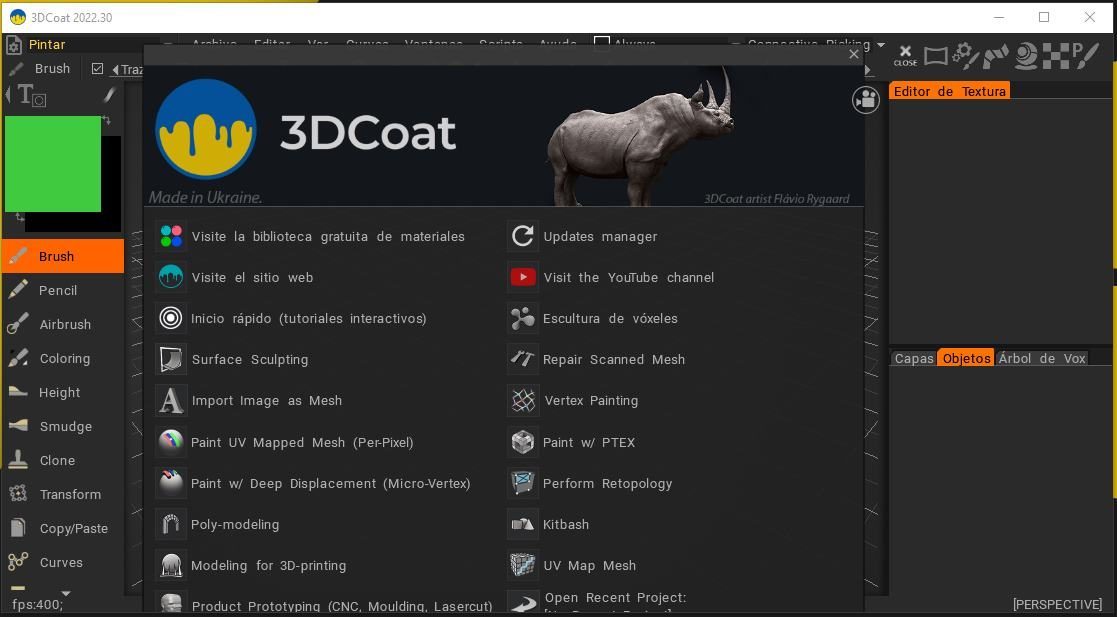
Task: Click Visite el sitio web
Action: 234,277
